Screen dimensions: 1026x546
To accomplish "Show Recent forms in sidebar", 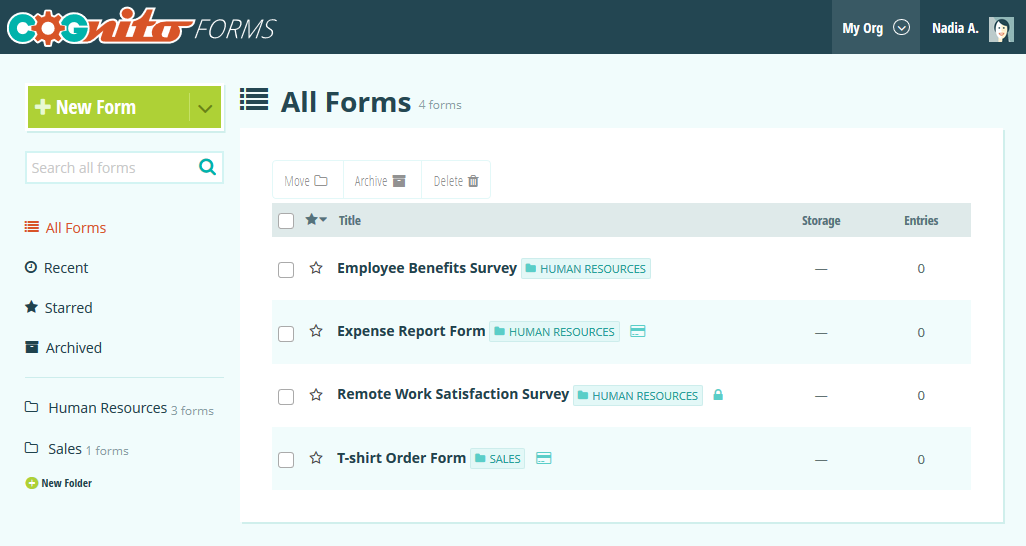I will 66,268.
